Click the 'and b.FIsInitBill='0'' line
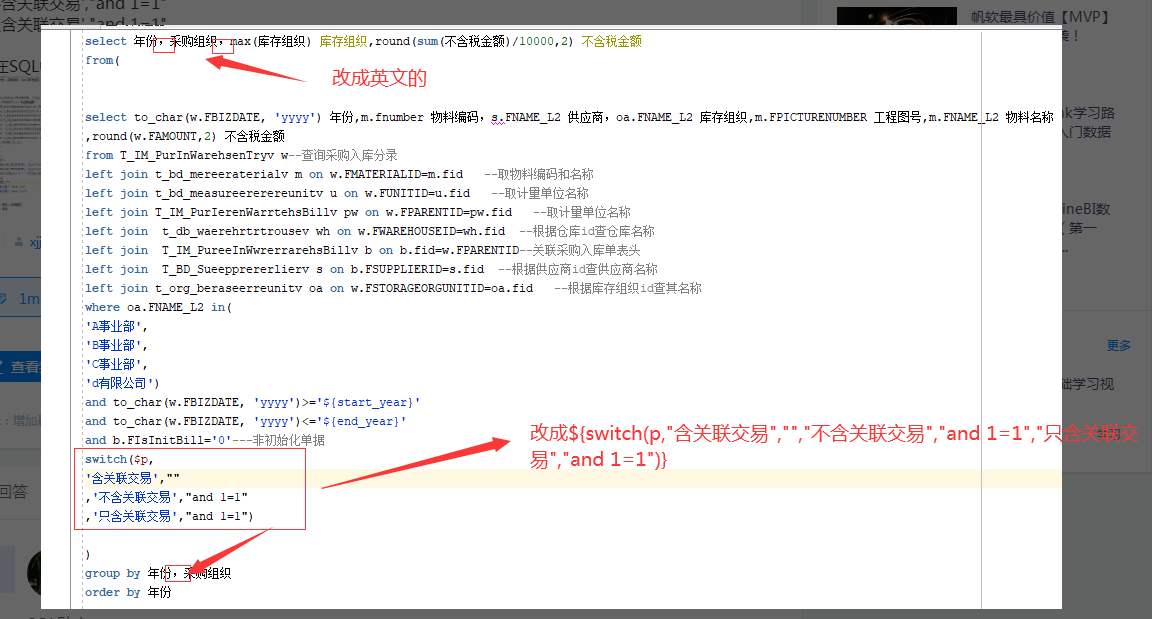Viewport: 1152px width, 619px height. click(204, 441)
